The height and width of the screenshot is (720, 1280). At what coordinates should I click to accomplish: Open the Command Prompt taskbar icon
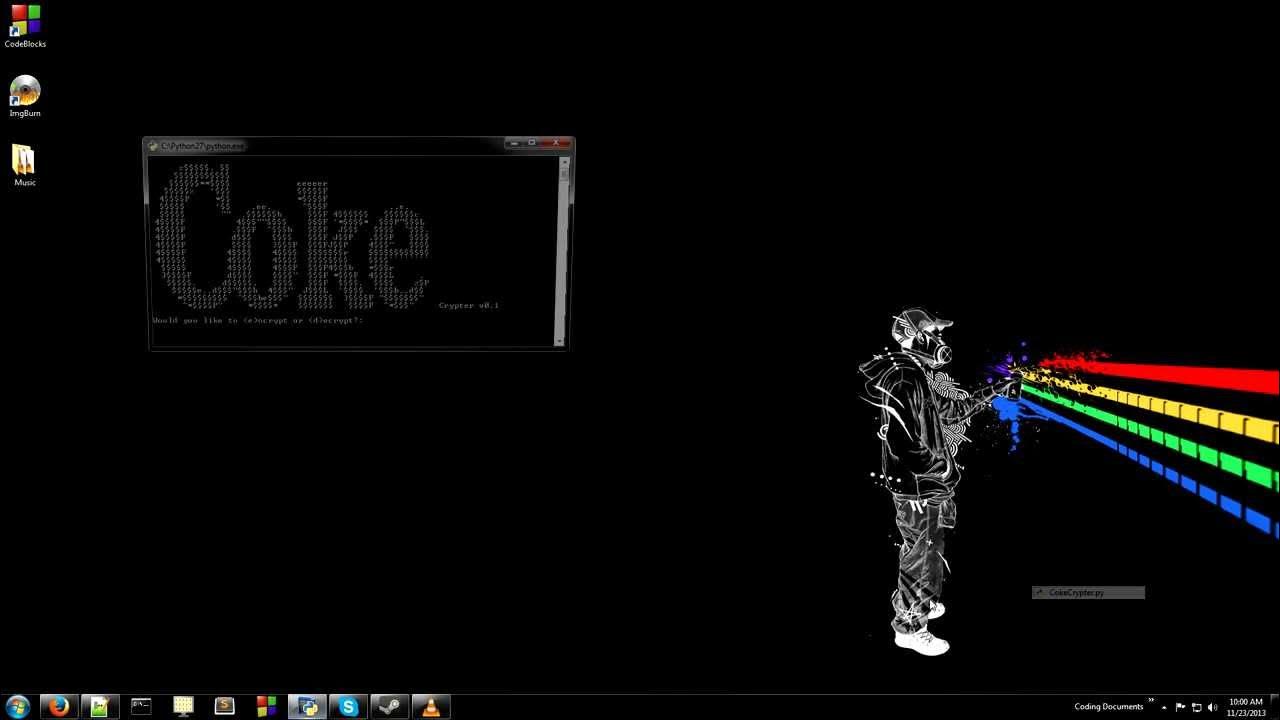pyautogui.click(x=141, y=706)
